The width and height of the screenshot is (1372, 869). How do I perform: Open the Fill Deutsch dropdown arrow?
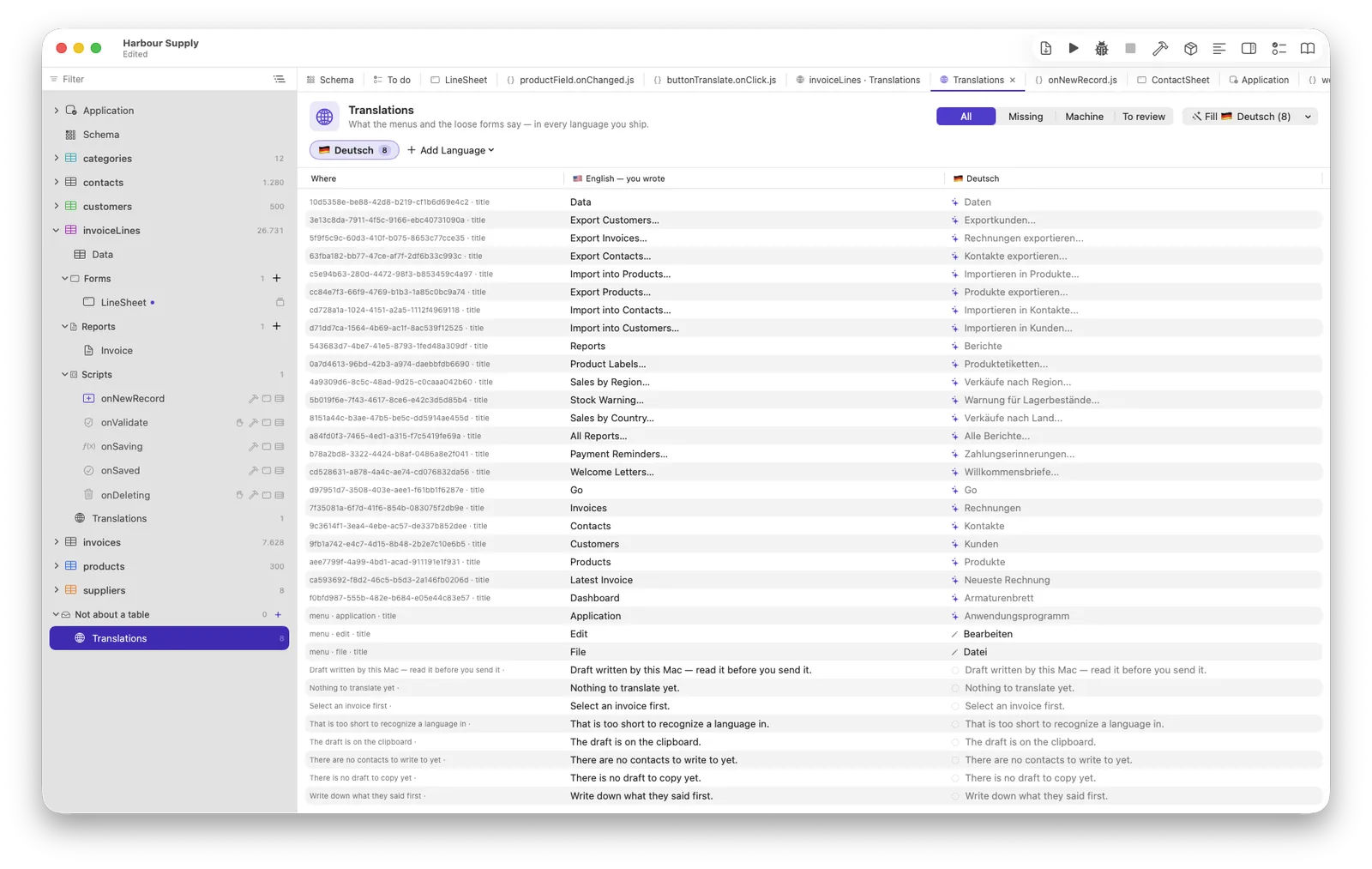tap(1308, 117)
